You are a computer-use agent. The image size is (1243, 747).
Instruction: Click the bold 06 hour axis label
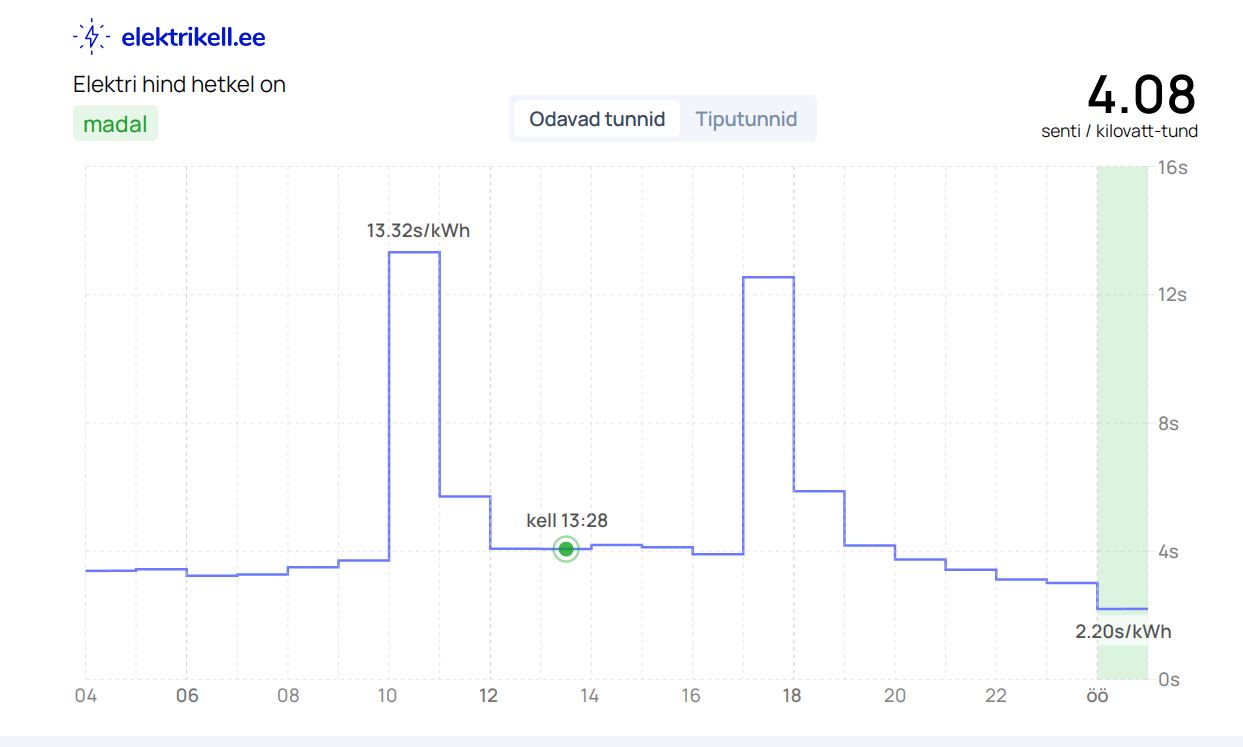click(187, 696)
